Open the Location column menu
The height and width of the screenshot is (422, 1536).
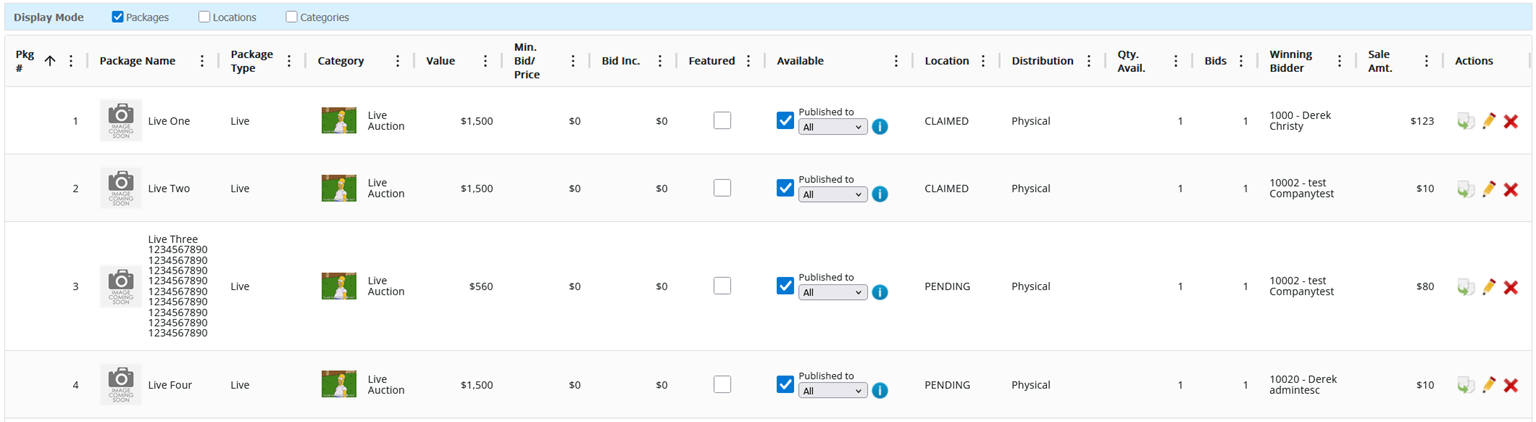pyautogui.click(x=983, y=61)
